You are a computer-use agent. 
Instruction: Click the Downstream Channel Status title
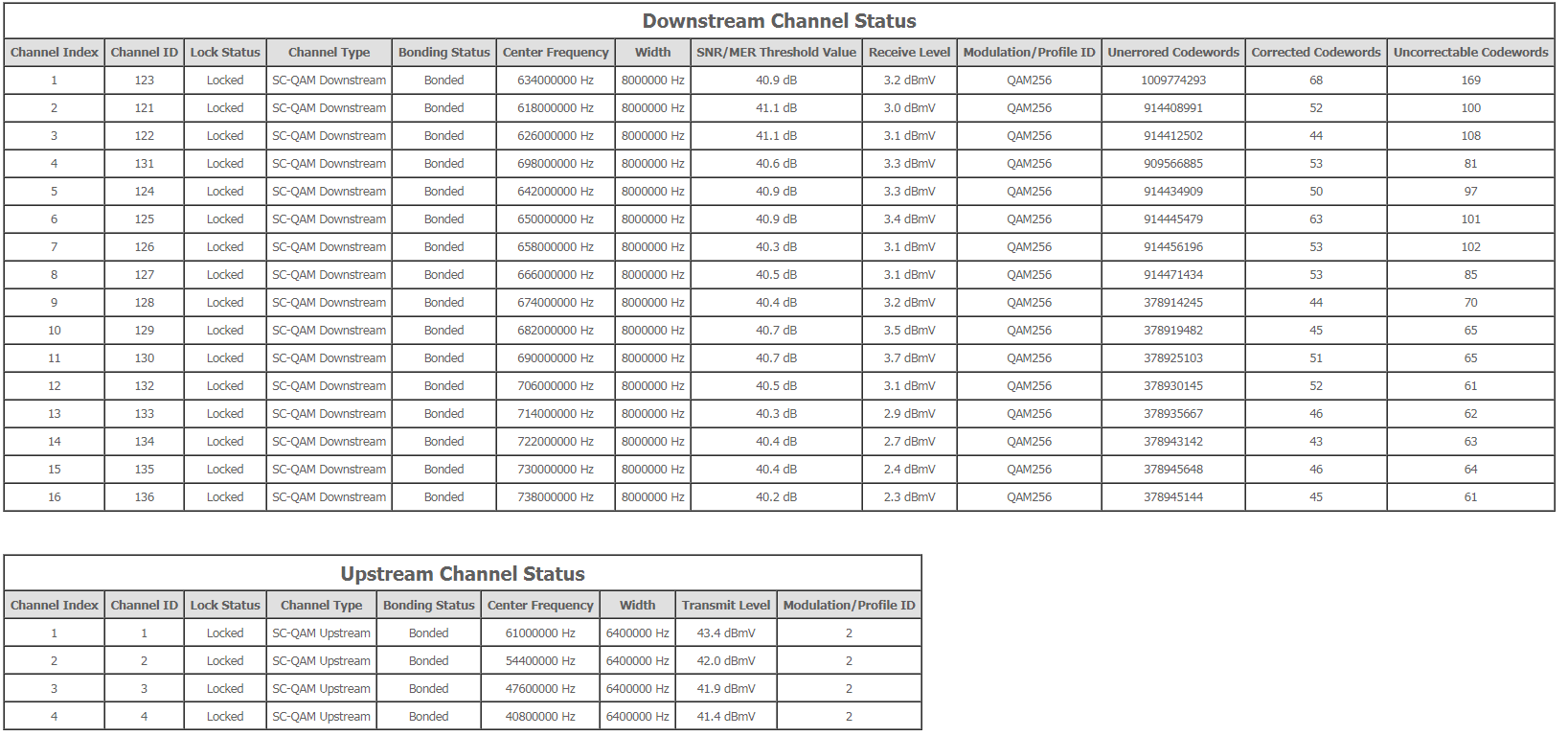pyautogui.click(x=779, y=21)
